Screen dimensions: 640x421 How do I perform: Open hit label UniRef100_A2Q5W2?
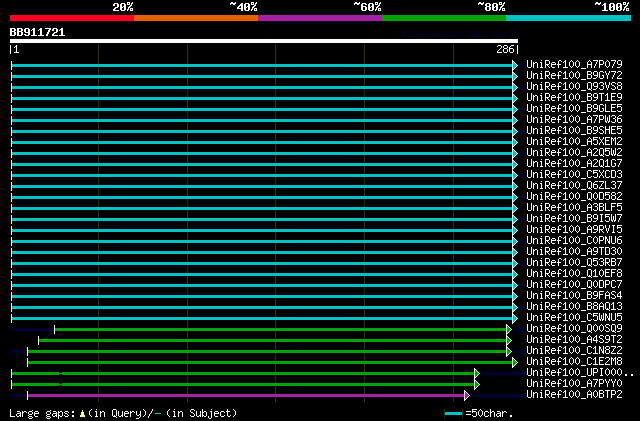[x=574, y=153]
